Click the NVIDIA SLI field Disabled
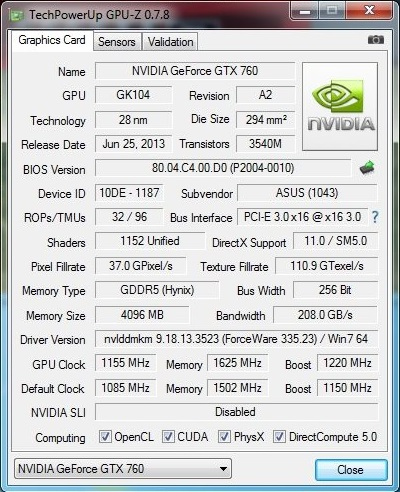Image resolution: width=400 pixels, height=492 pixels. [x=236, y=412]
